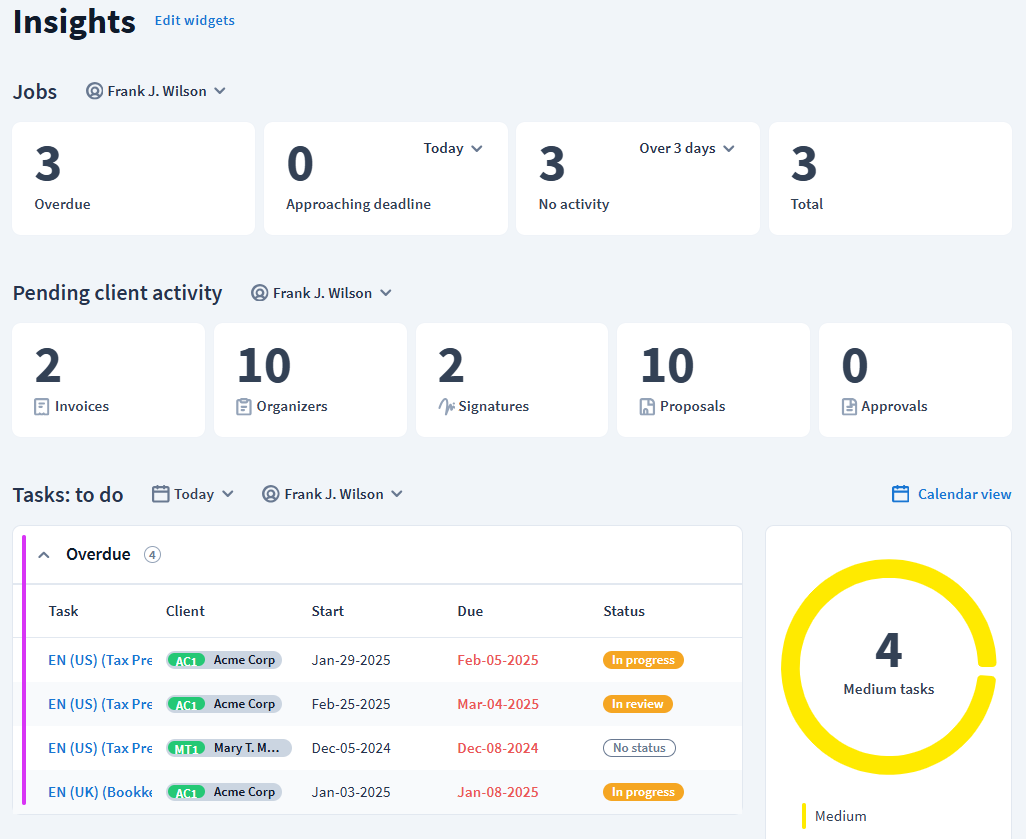This screenshot has height=839, width=1026.
Task: Click the Due column header
Action: click(x=470, y=611)
